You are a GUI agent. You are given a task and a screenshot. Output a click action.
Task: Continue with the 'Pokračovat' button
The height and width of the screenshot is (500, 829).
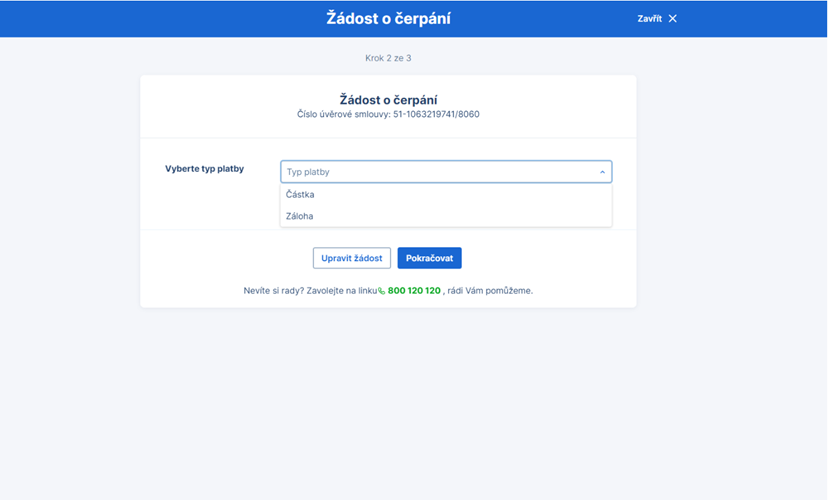click(429, 258)
